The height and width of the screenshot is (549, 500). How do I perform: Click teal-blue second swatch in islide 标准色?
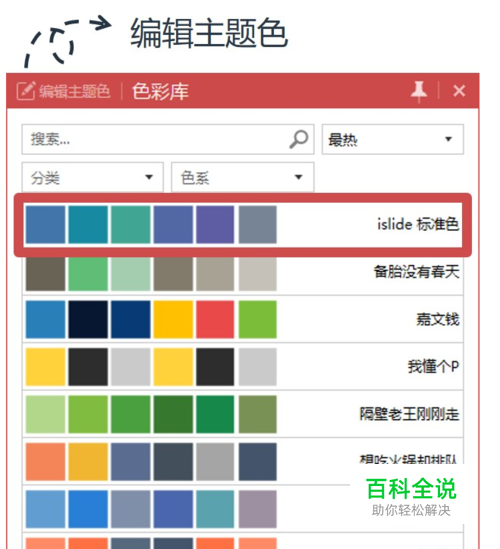pos(88,224)
